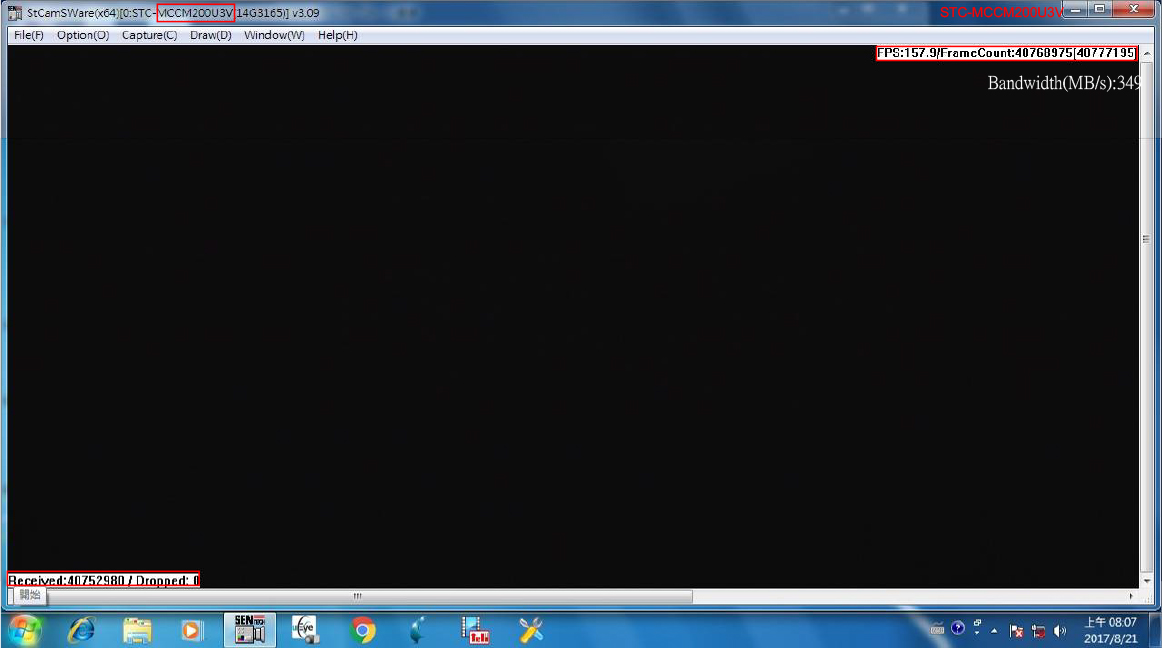
Task: Open Action Center flag icon
Action: (1016, 630)
